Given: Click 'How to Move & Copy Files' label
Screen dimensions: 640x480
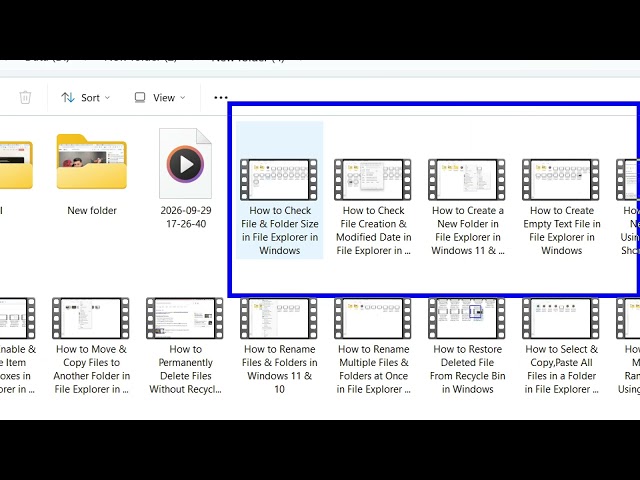Looking at the screenshot, I should (91, 369).
